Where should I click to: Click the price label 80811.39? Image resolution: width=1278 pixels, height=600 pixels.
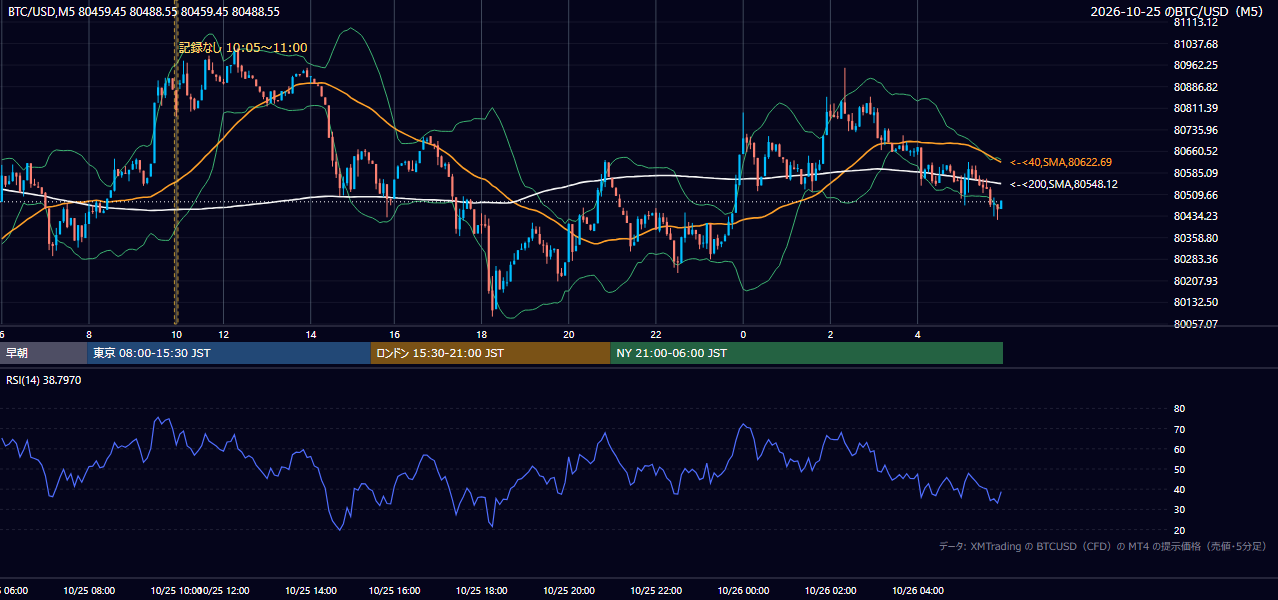click(1195, 108)
